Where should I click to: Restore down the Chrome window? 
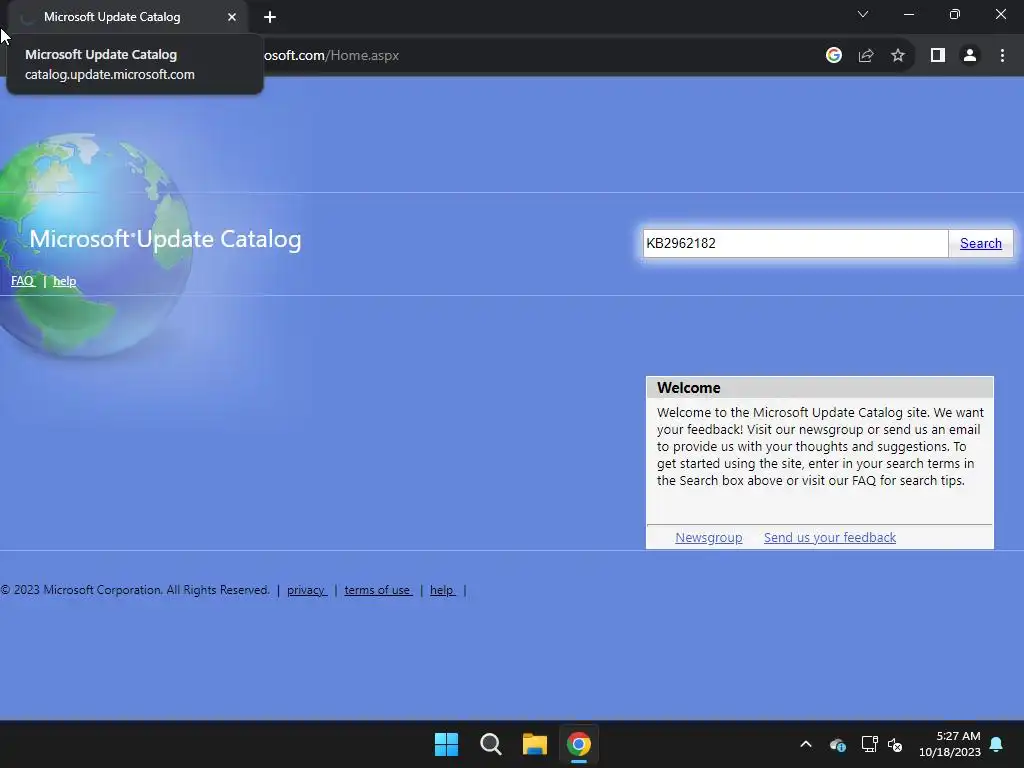(955, 14)
